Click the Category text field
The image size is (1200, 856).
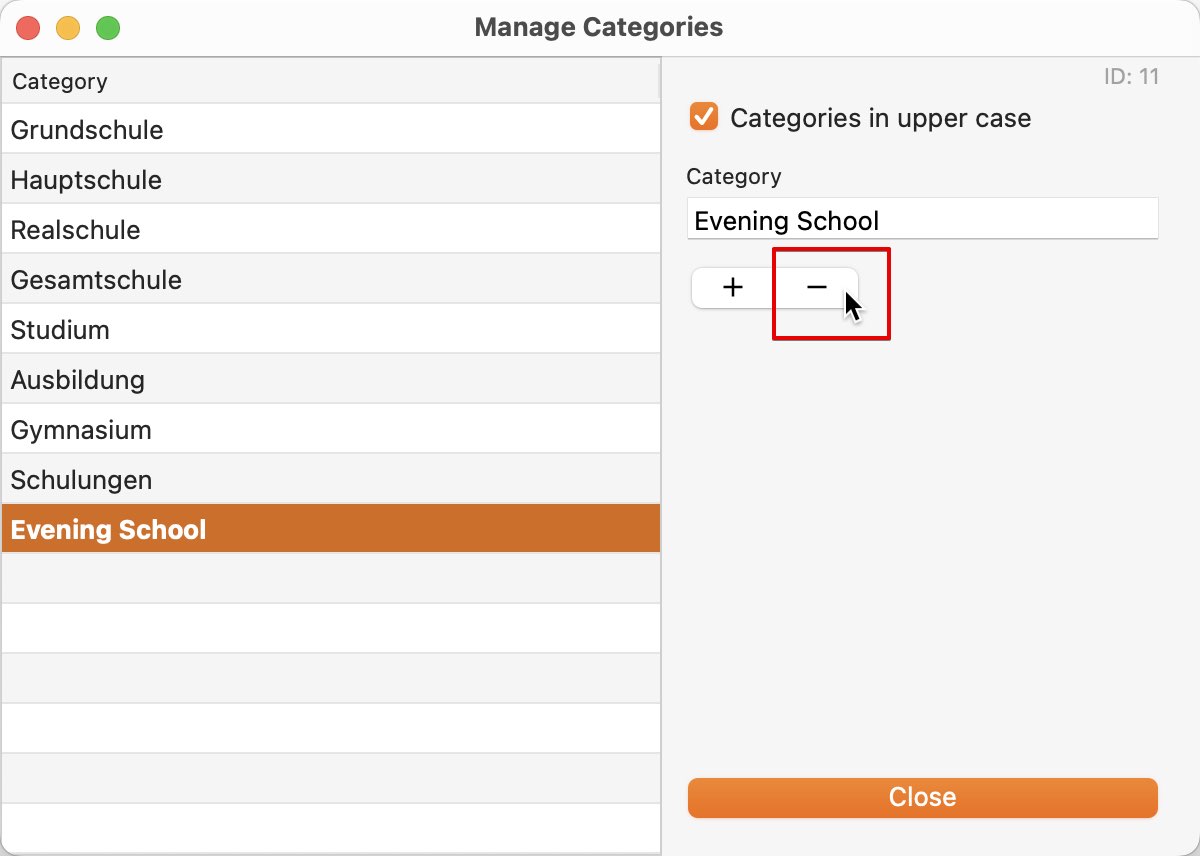(922, 220)
